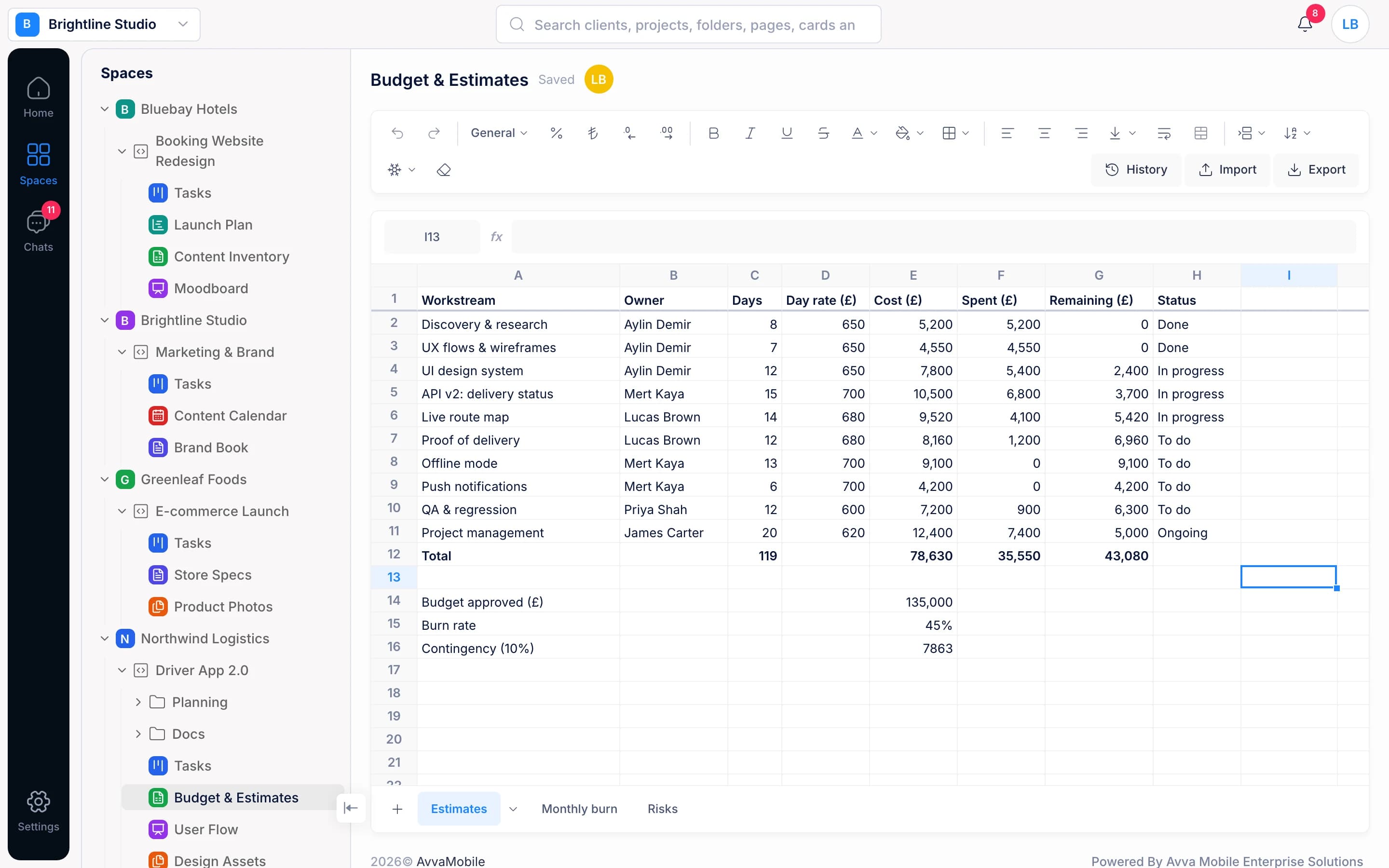1389x868 pixels.
Task: Expand the Planning folder
Action: pos(138,702)
